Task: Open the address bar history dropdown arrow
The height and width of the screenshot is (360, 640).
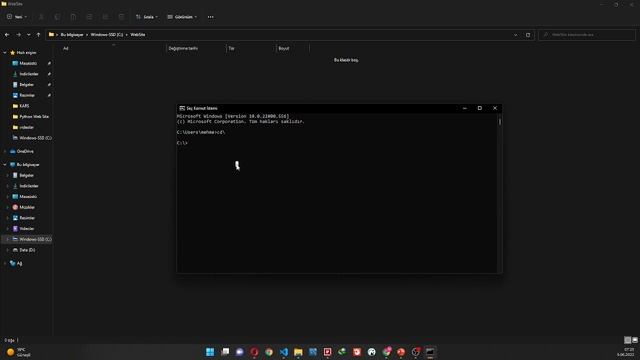Action: click(x=516, y=35)
